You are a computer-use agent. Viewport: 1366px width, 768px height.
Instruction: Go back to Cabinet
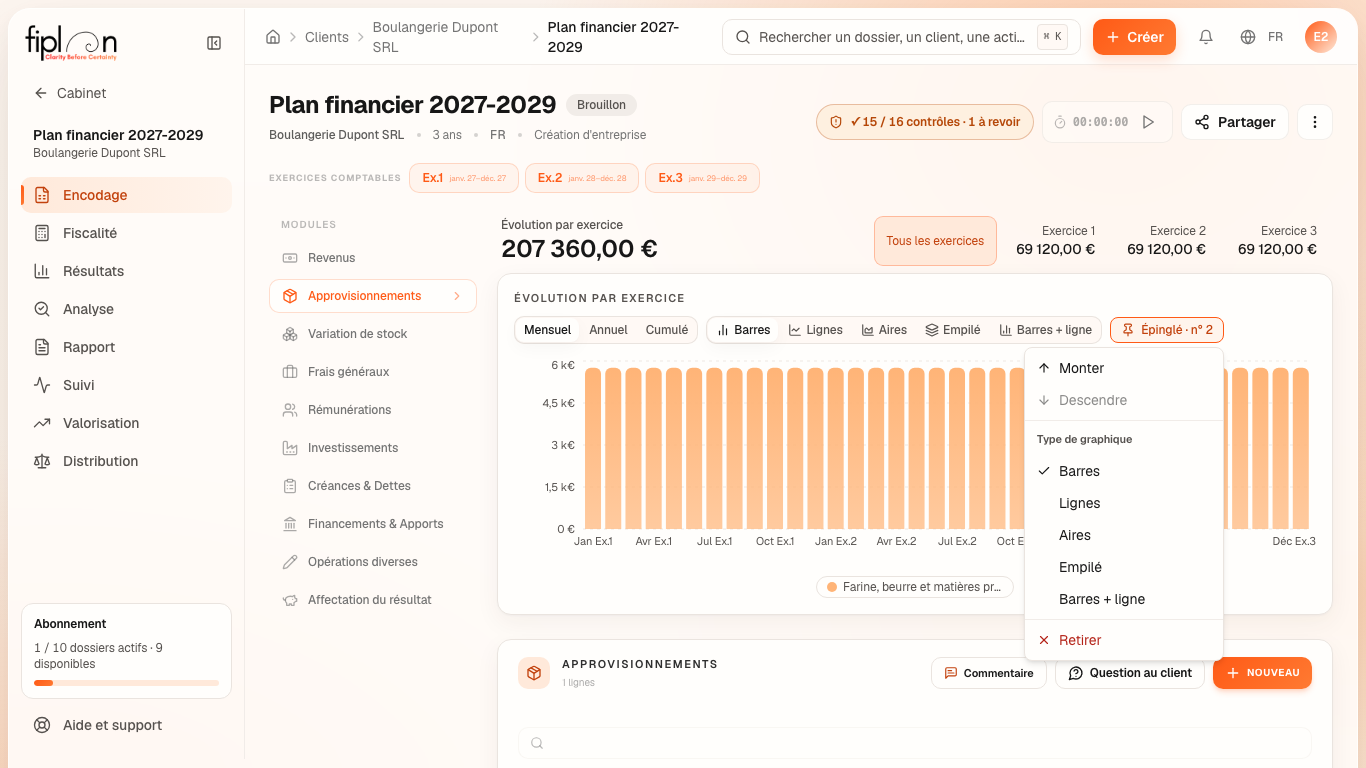coord(70,93)
